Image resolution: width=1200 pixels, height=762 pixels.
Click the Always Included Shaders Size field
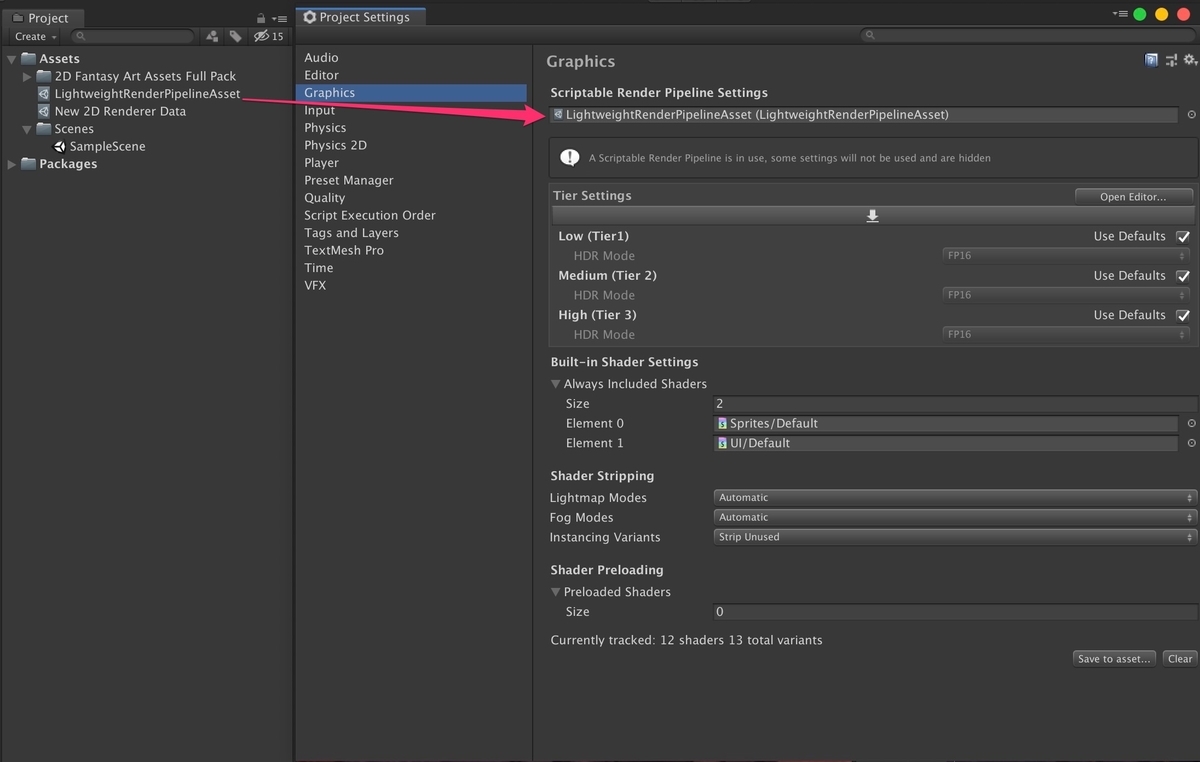[x=955, y=404]
